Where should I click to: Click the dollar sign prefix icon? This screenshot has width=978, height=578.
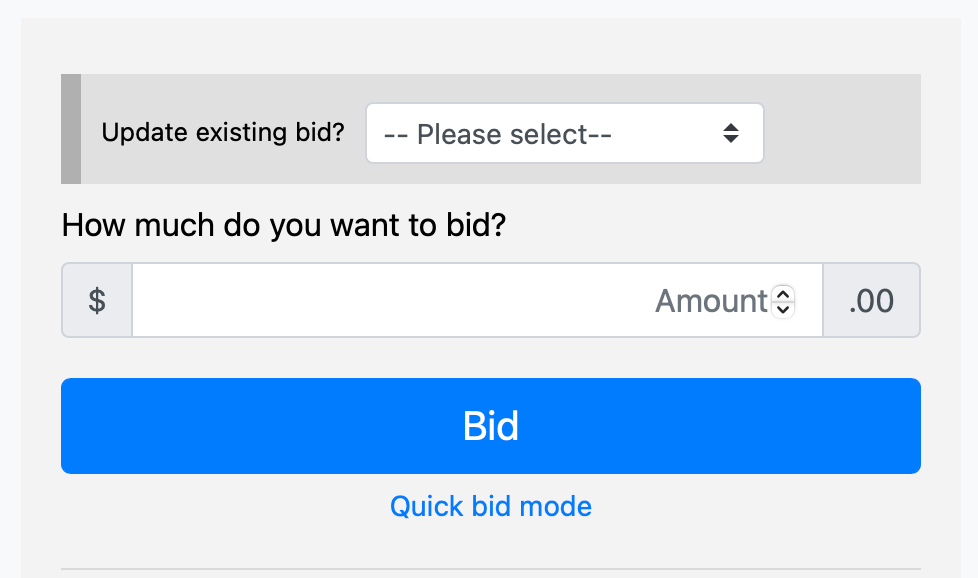click(x=97, y=300)
